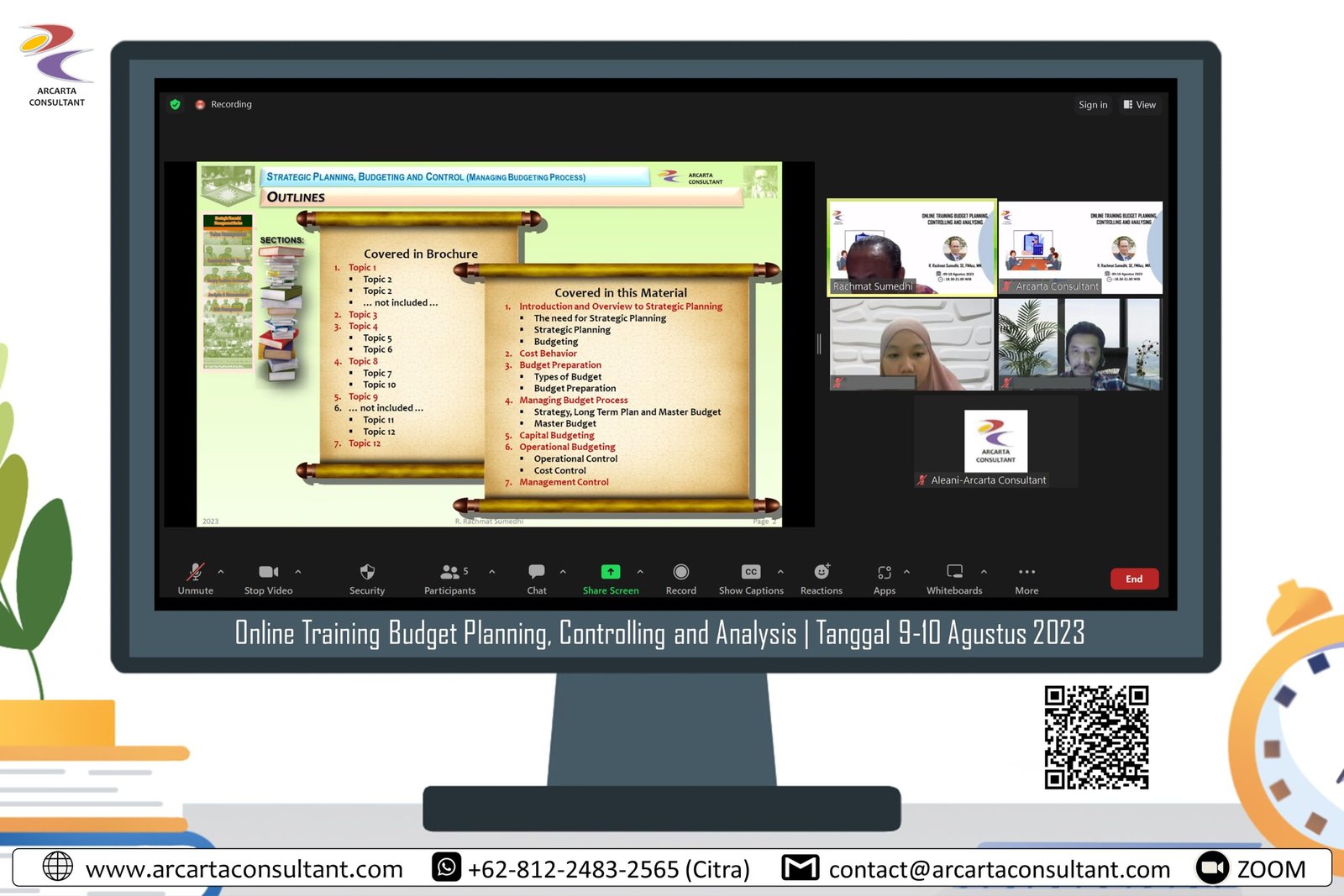Click the Unmute microphone icon
The width and height of the screenshot is (1344, 896).
click(x=195, y=573)
